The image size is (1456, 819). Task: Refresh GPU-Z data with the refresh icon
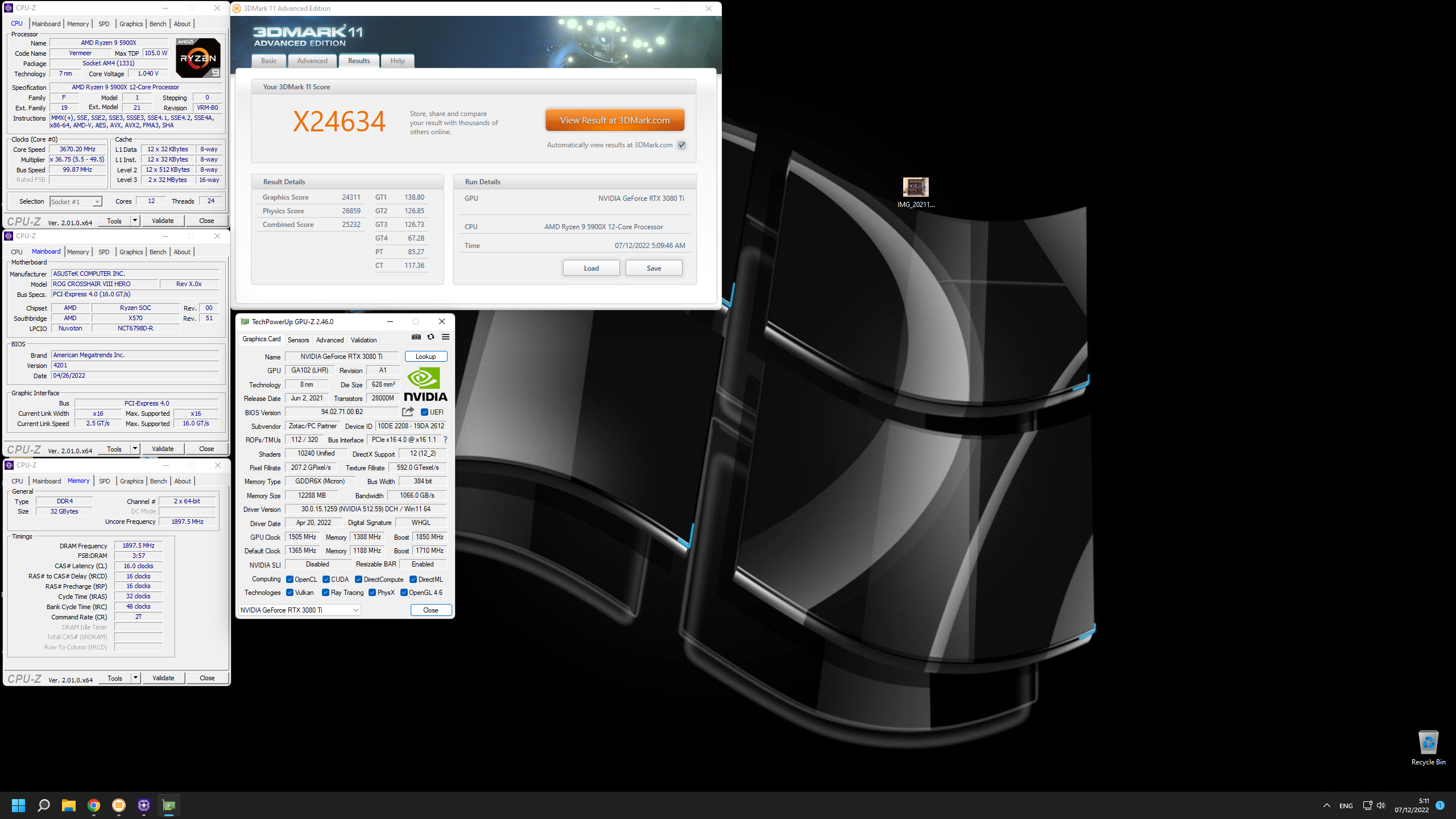tap(431, 337)
